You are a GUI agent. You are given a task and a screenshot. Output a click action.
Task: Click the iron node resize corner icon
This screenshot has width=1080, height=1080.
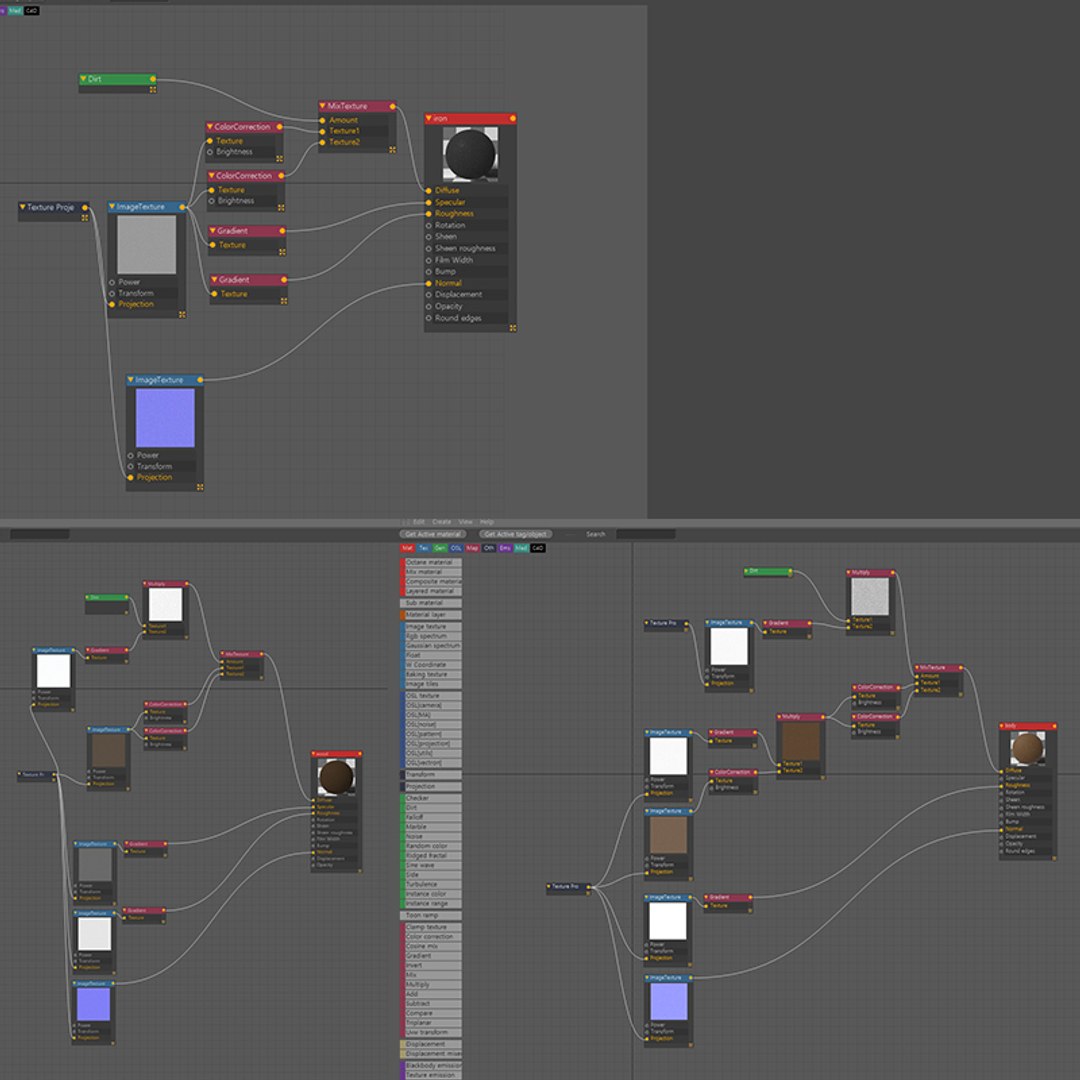[x=512, y=328]
